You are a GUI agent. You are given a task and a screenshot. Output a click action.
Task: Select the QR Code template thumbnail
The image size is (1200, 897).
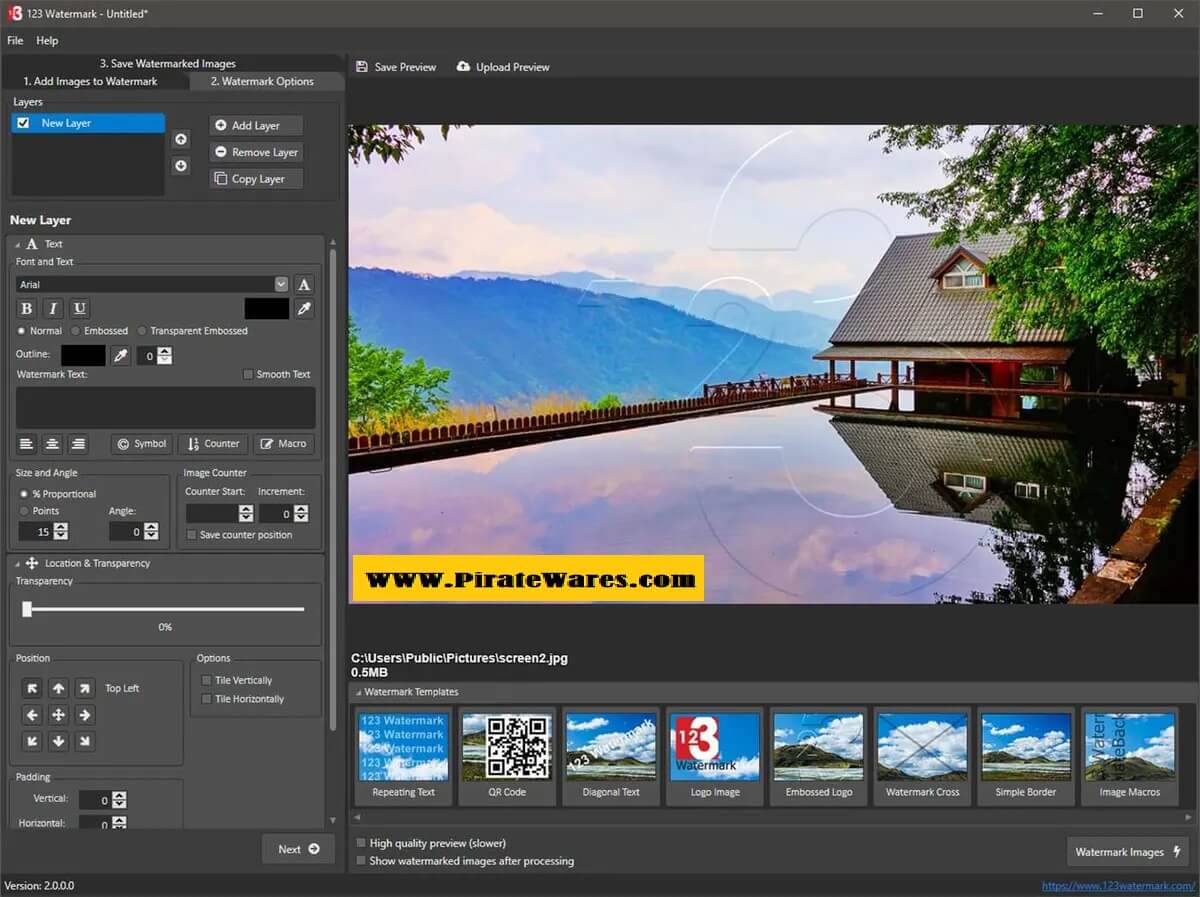coord(507,755)
